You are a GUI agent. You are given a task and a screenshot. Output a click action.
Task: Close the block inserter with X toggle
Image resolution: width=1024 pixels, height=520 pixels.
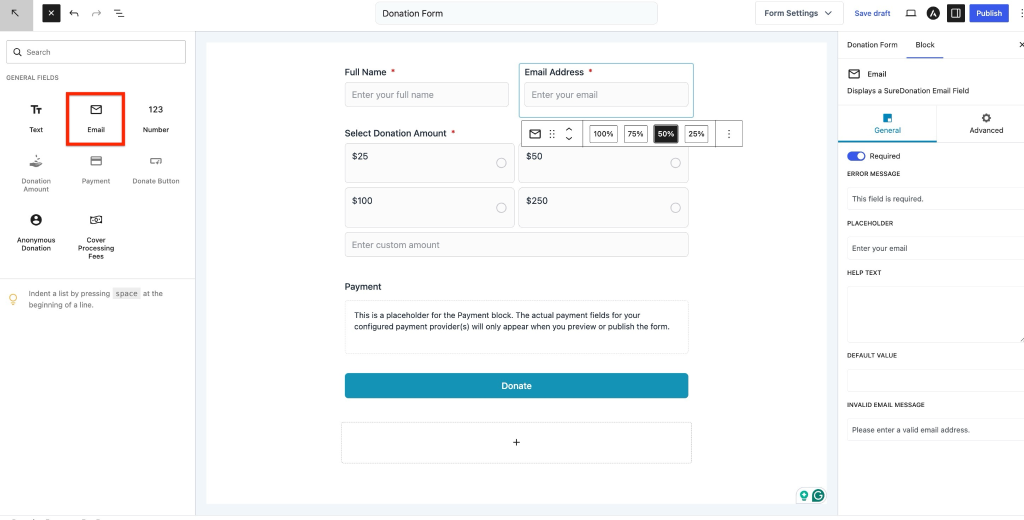pos(52,13)
